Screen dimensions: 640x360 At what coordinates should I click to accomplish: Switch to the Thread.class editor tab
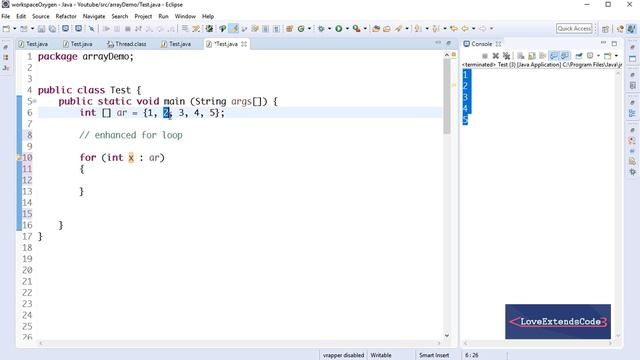[x=127, y=44]
